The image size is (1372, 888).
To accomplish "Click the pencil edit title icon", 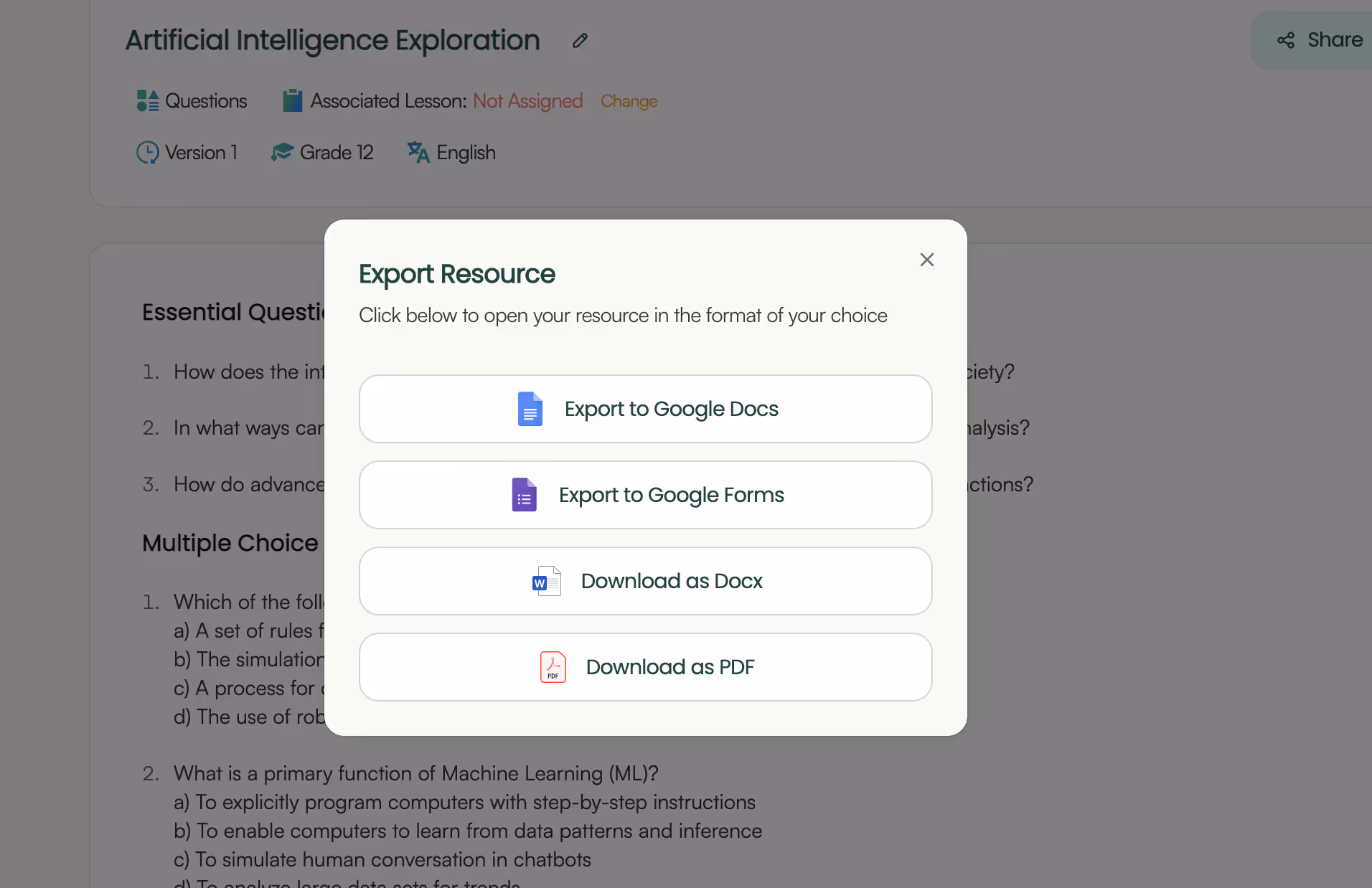I will (580, 41).
